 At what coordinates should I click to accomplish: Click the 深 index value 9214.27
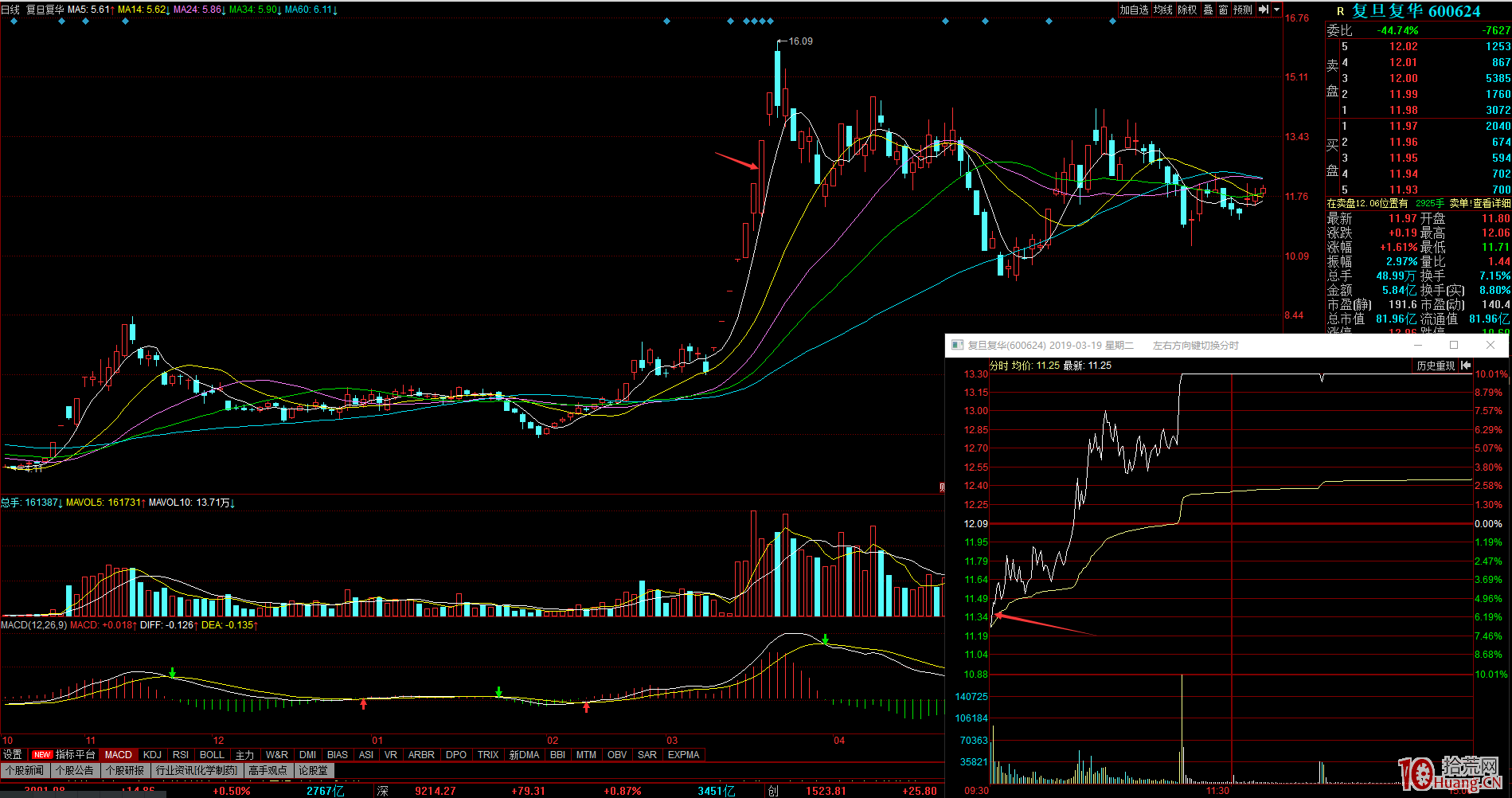[436, 791]
